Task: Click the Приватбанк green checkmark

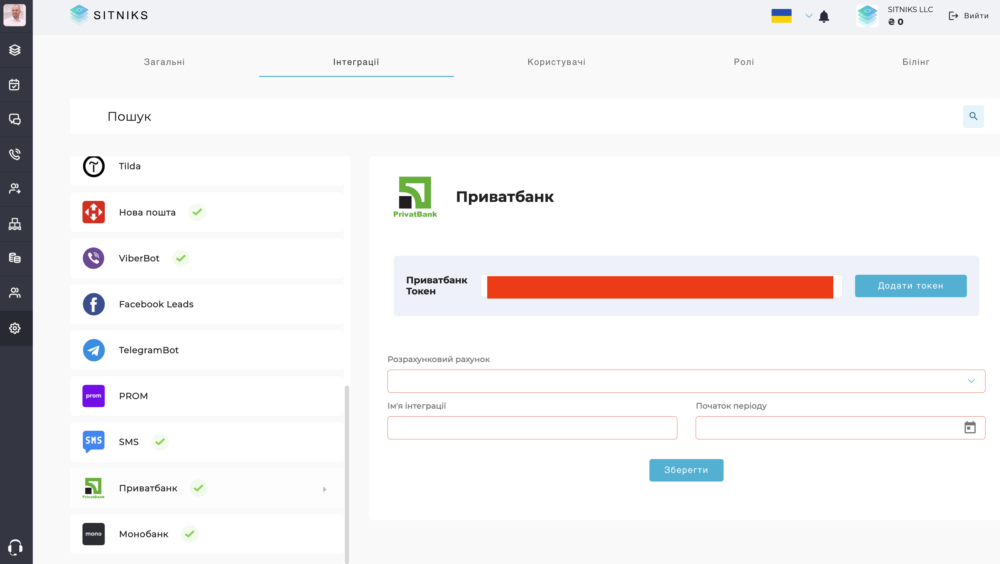Action: tap(199, 488)
